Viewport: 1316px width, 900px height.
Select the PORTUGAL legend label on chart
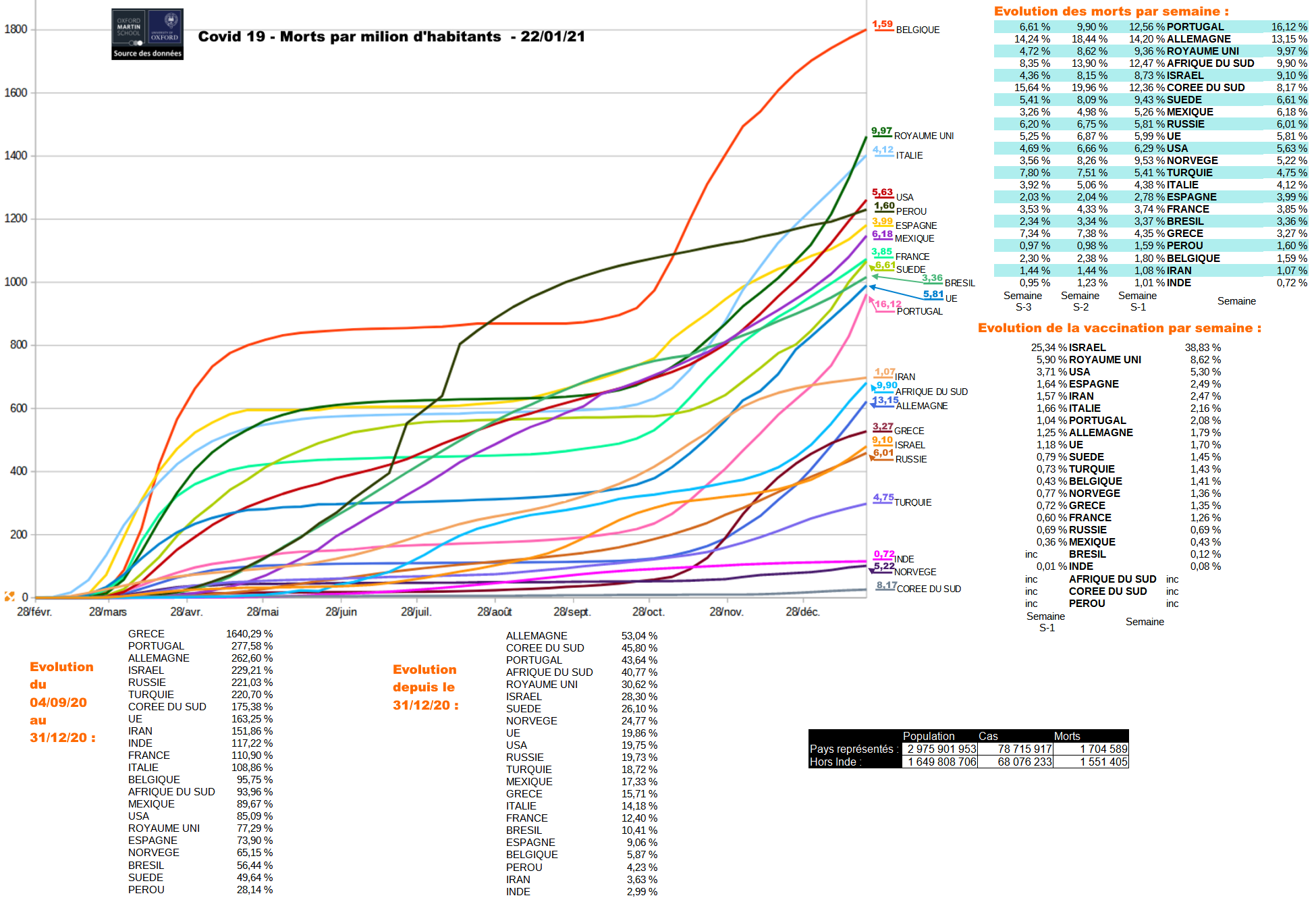(x=919, y=311)
